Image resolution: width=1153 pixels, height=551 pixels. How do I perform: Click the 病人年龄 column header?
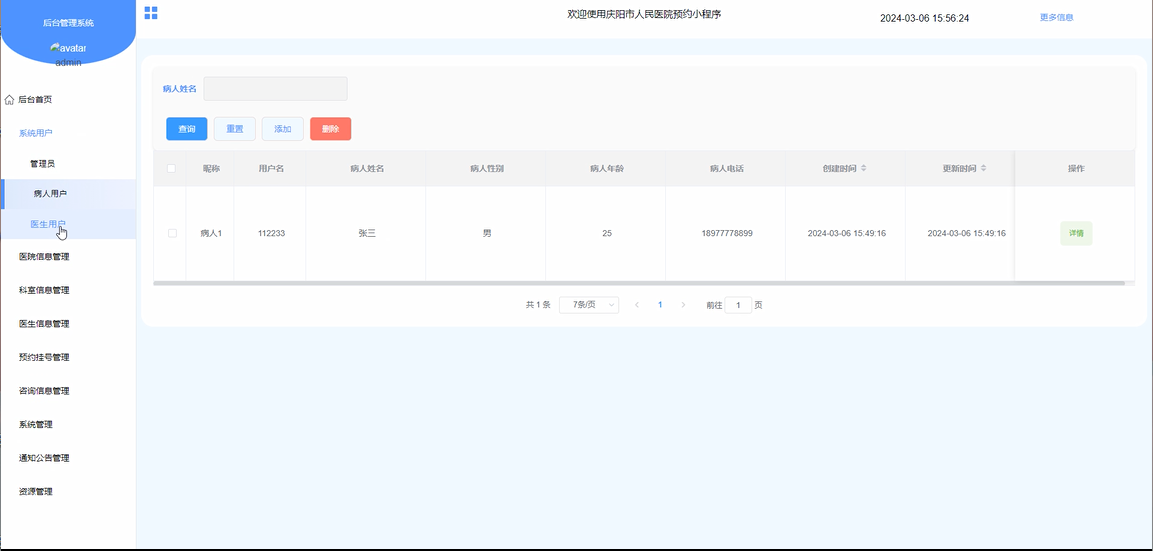tap(607, 168)
